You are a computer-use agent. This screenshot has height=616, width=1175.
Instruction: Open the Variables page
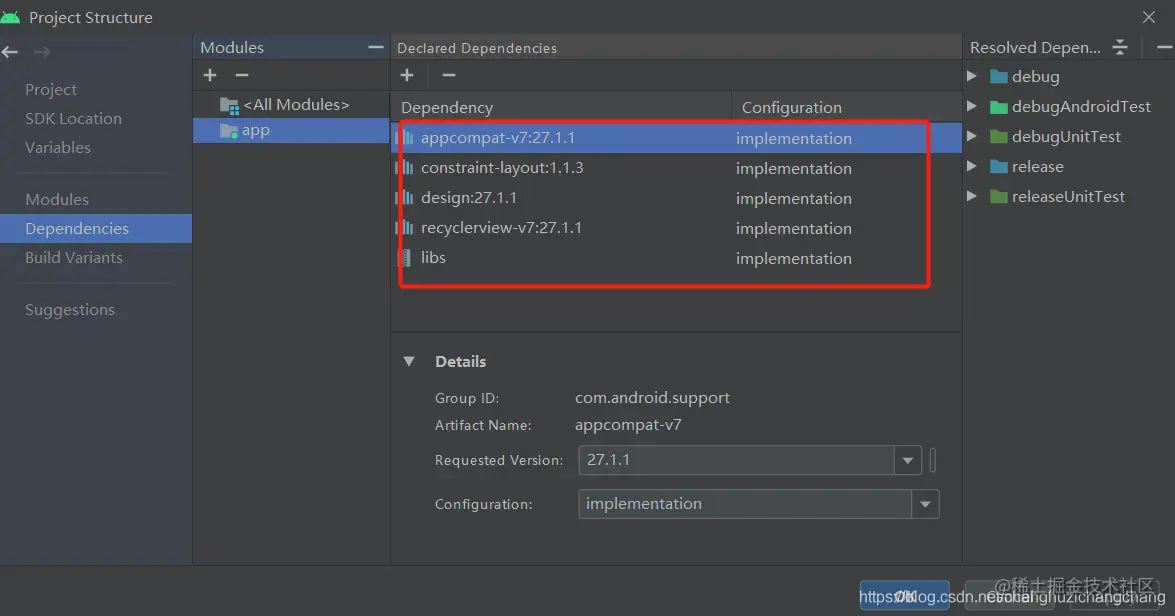coord(58,148)
